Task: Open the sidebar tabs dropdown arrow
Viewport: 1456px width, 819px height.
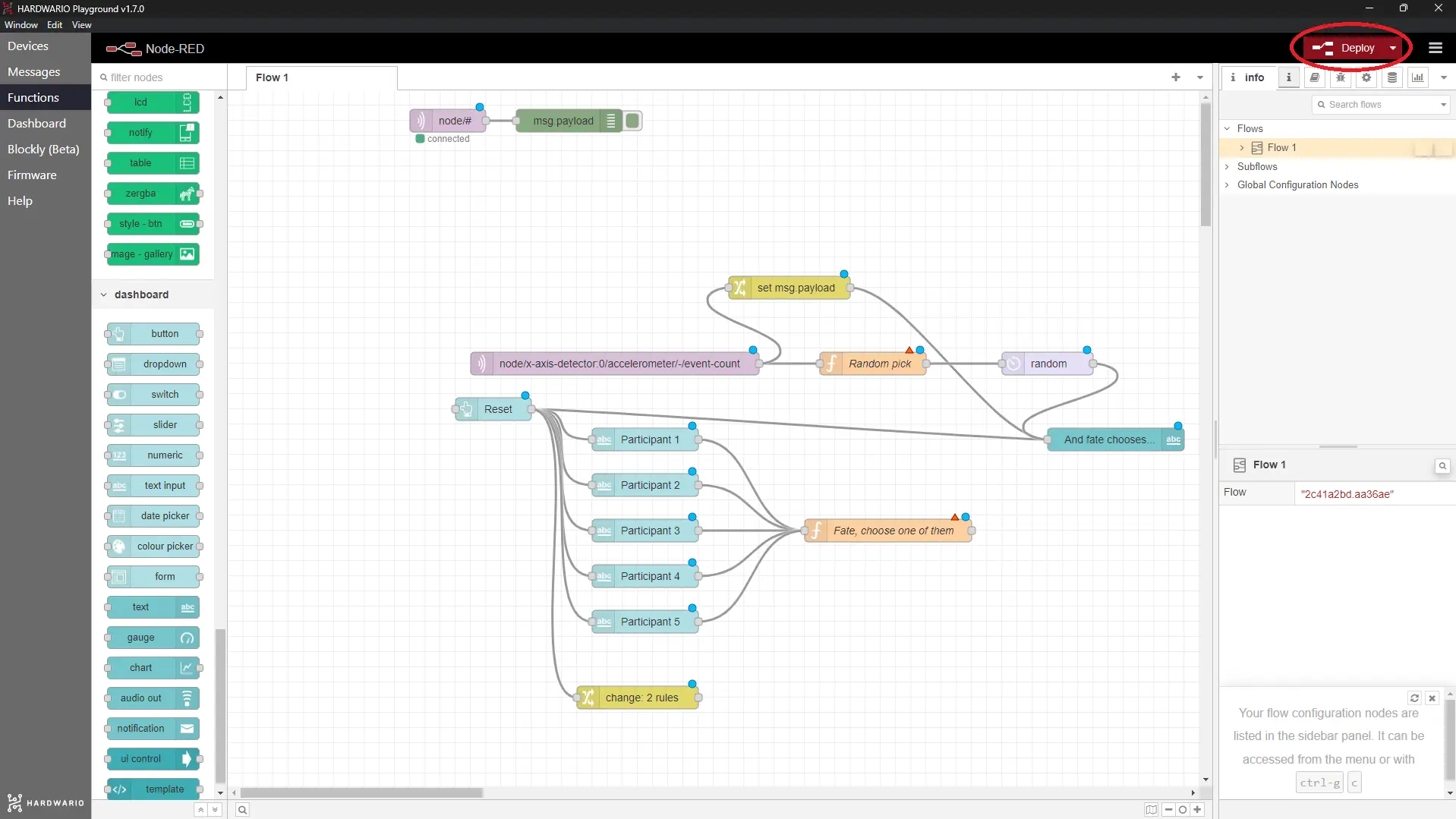Action: pos(1444,77)
